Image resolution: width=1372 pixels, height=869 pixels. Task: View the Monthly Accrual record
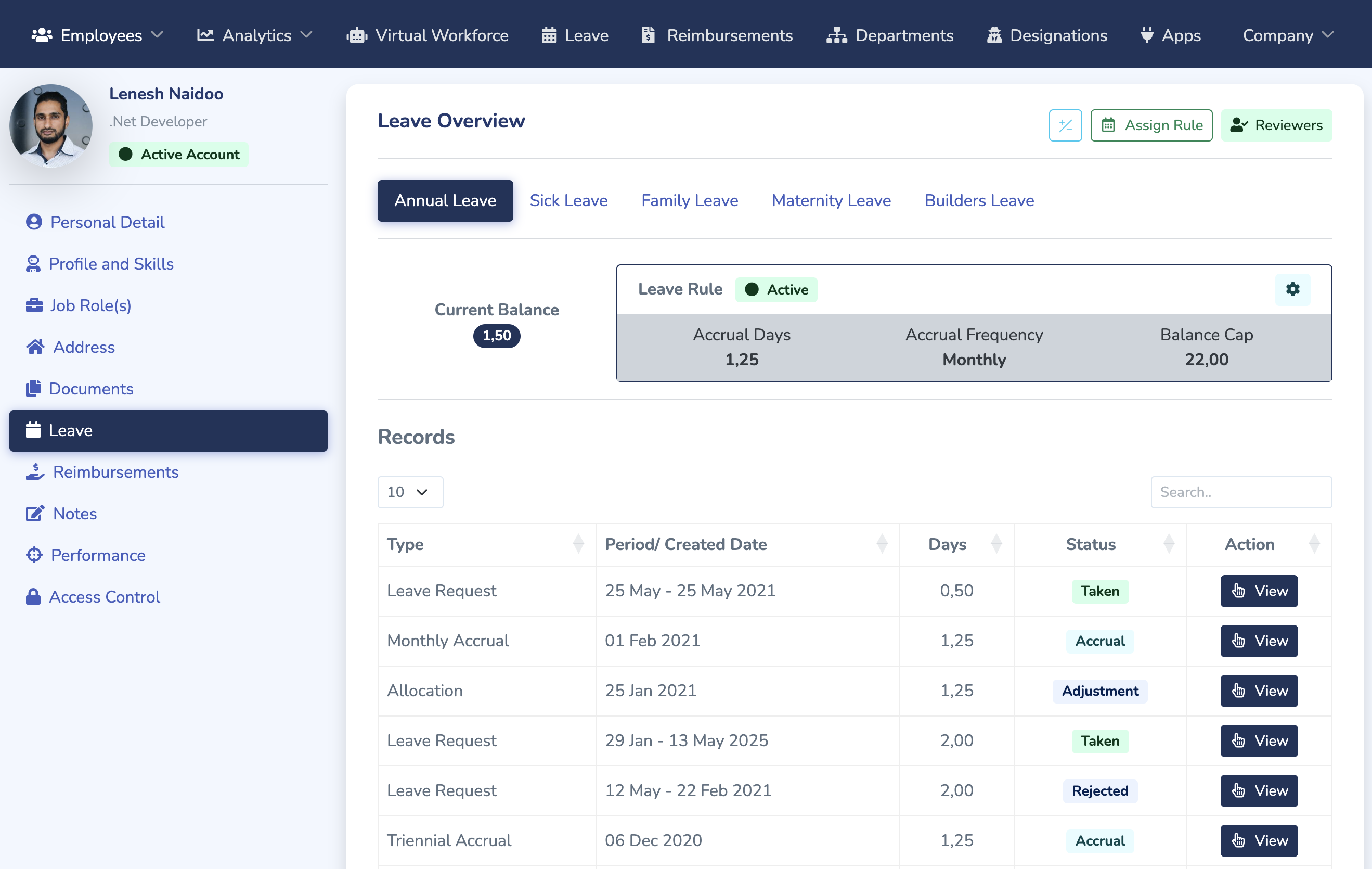pos(1259,641)
